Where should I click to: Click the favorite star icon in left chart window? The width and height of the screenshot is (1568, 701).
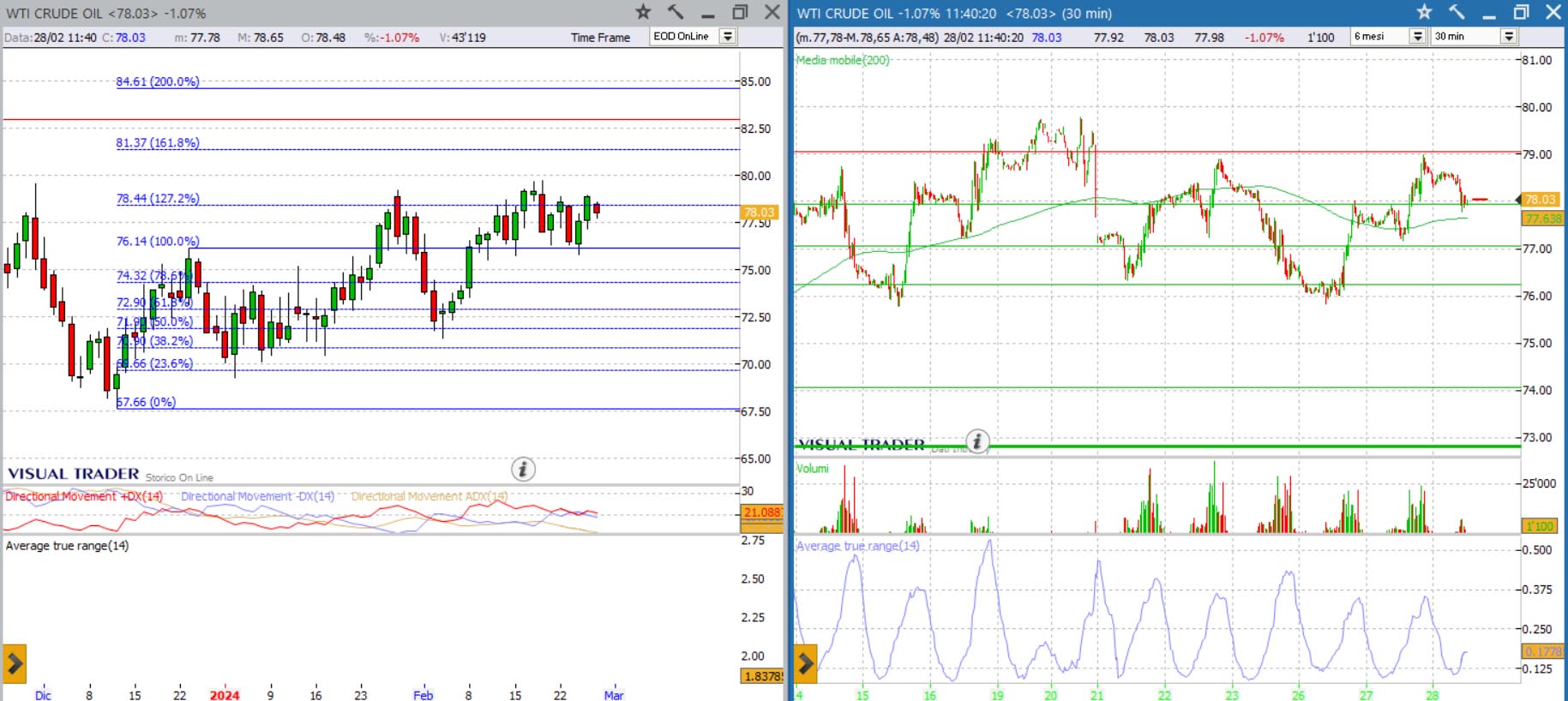[643, 12]
